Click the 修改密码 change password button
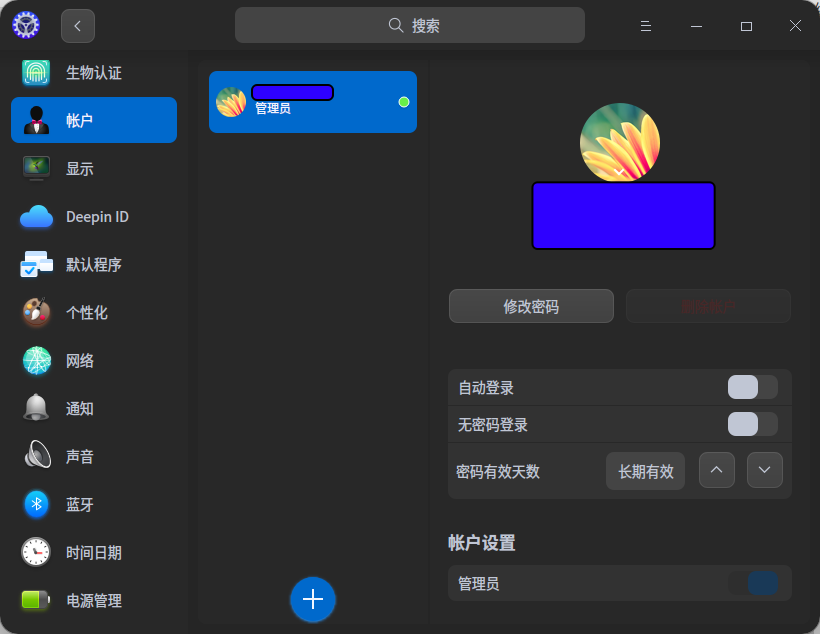This screenshot has height=634, width=820. 531,306
